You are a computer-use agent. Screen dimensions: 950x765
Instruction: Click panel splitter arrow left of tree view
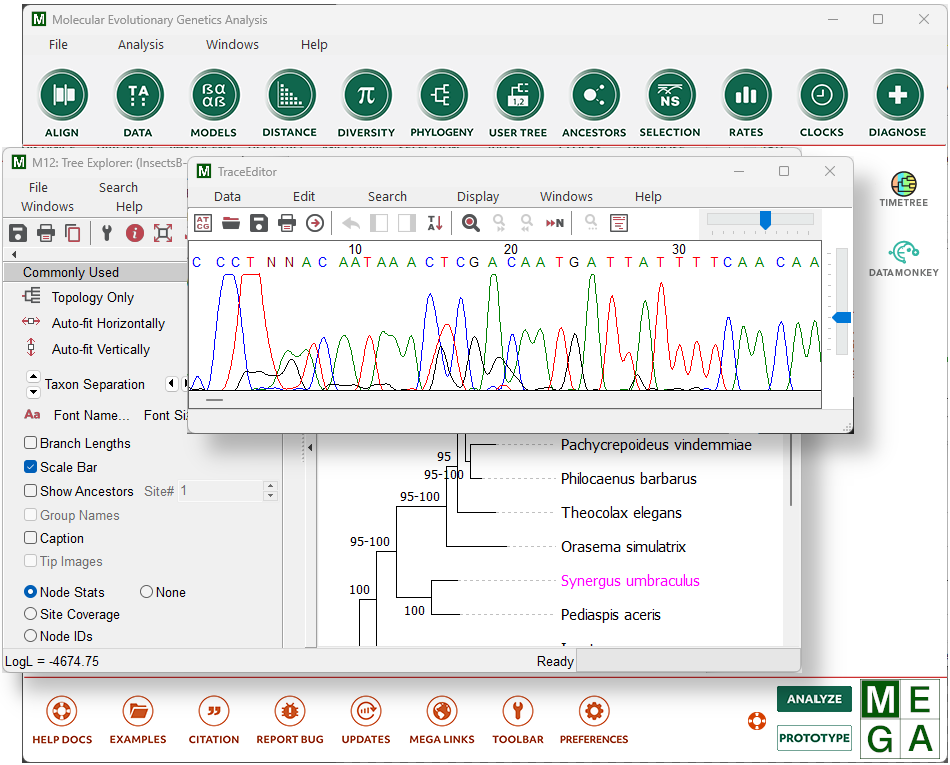coord(310,448)
